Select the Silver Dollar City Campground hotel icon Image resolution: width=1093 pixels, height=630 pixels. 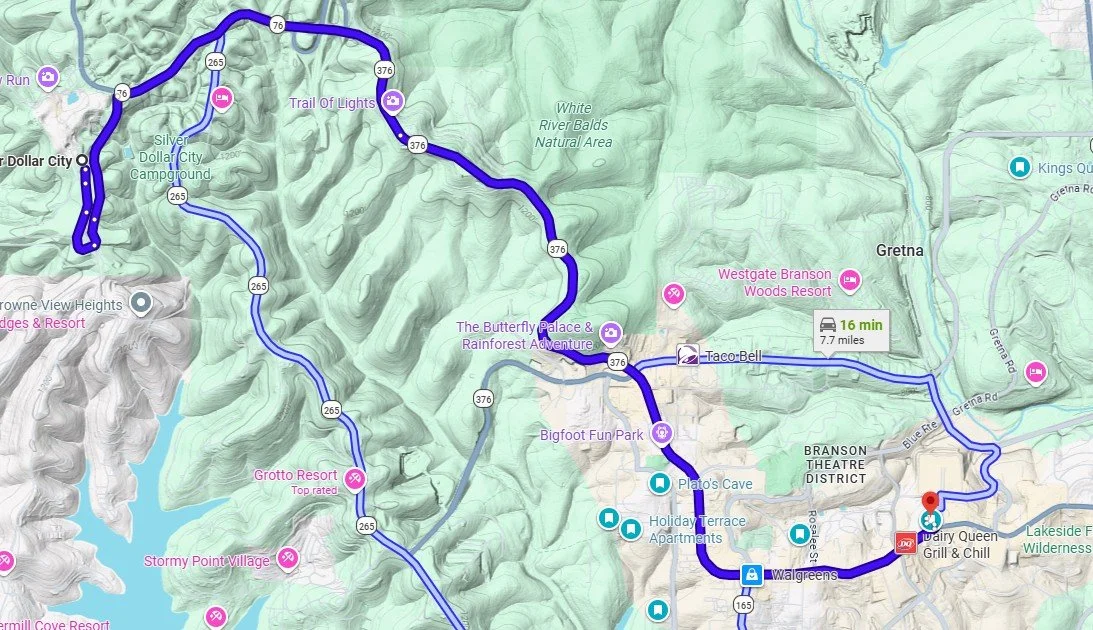pyautogui.click(x=222, y=98)
